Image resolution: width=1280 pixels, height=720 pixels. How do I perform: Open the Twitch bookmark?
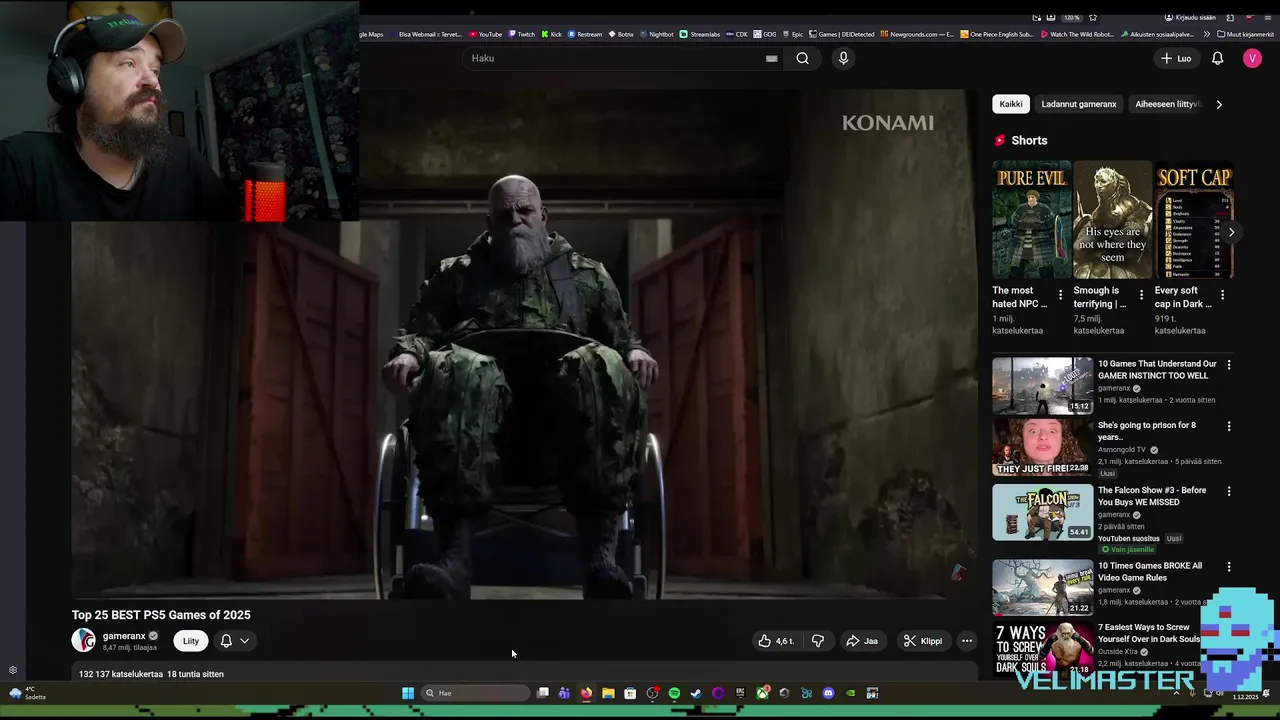pos(521,34)
